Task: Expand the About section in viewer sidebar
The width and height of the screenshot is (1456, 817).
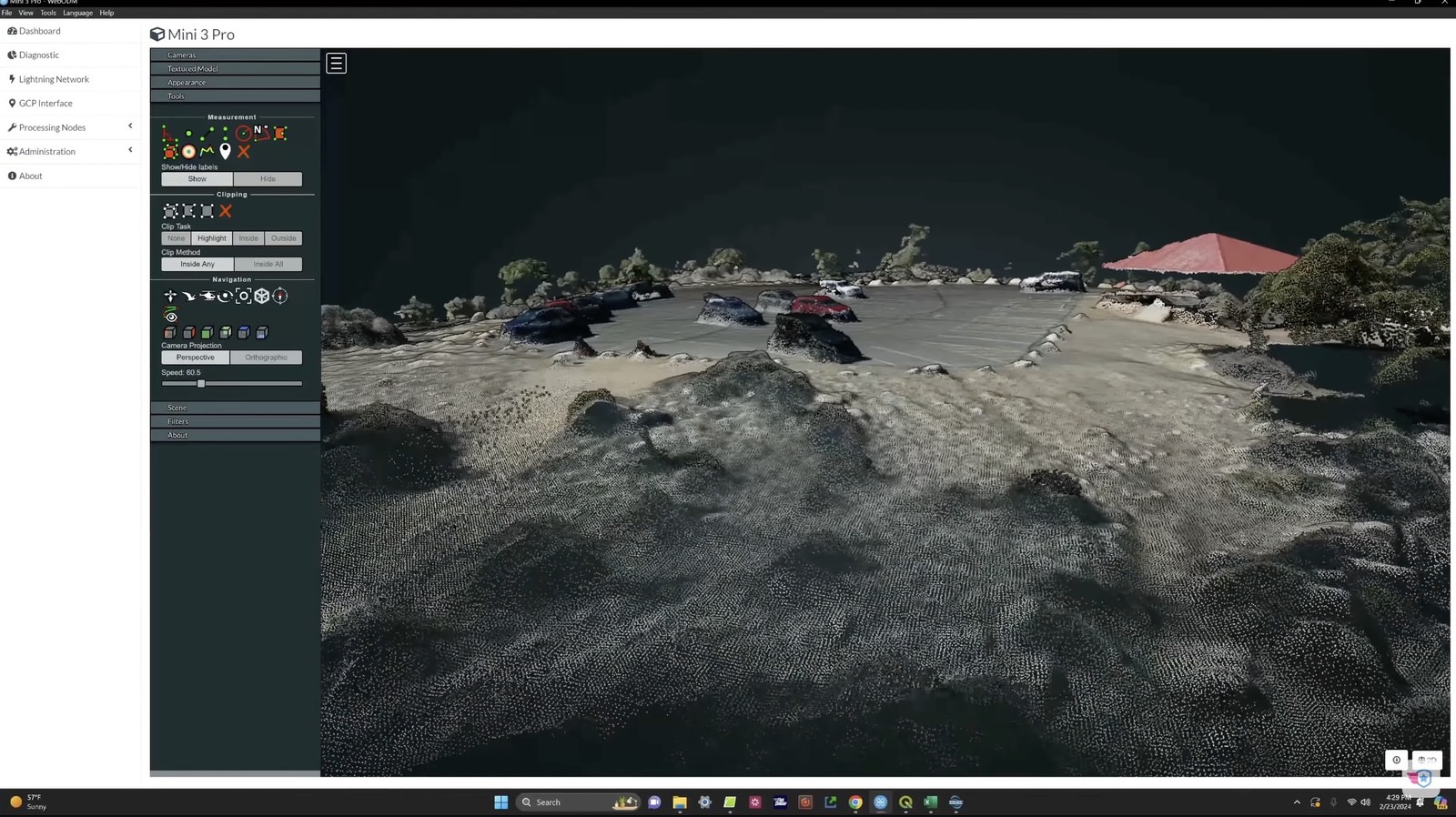Action: [x=235, y=435]
